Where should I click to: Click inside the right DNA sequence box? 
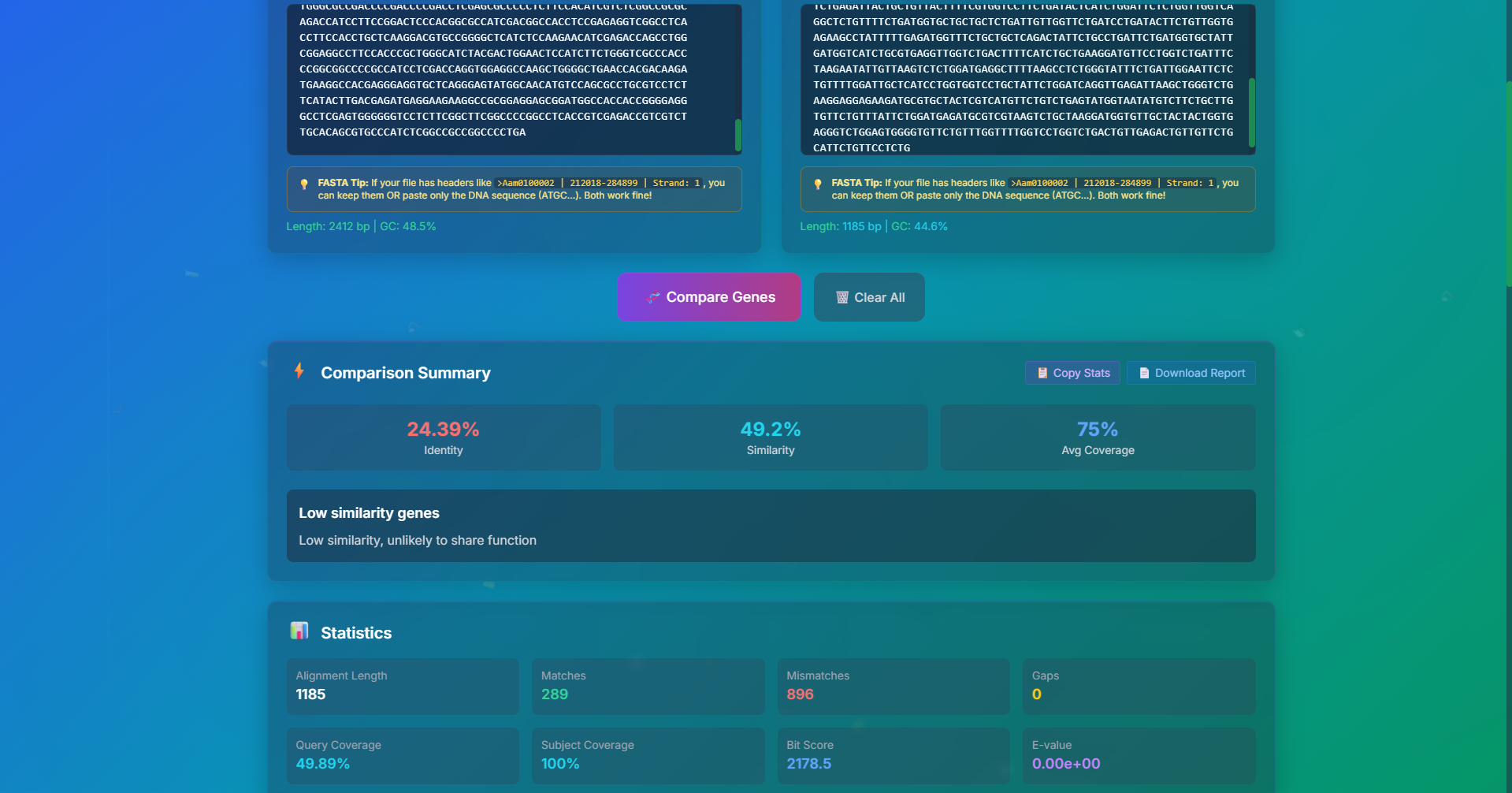click(x=1024, y=79)
